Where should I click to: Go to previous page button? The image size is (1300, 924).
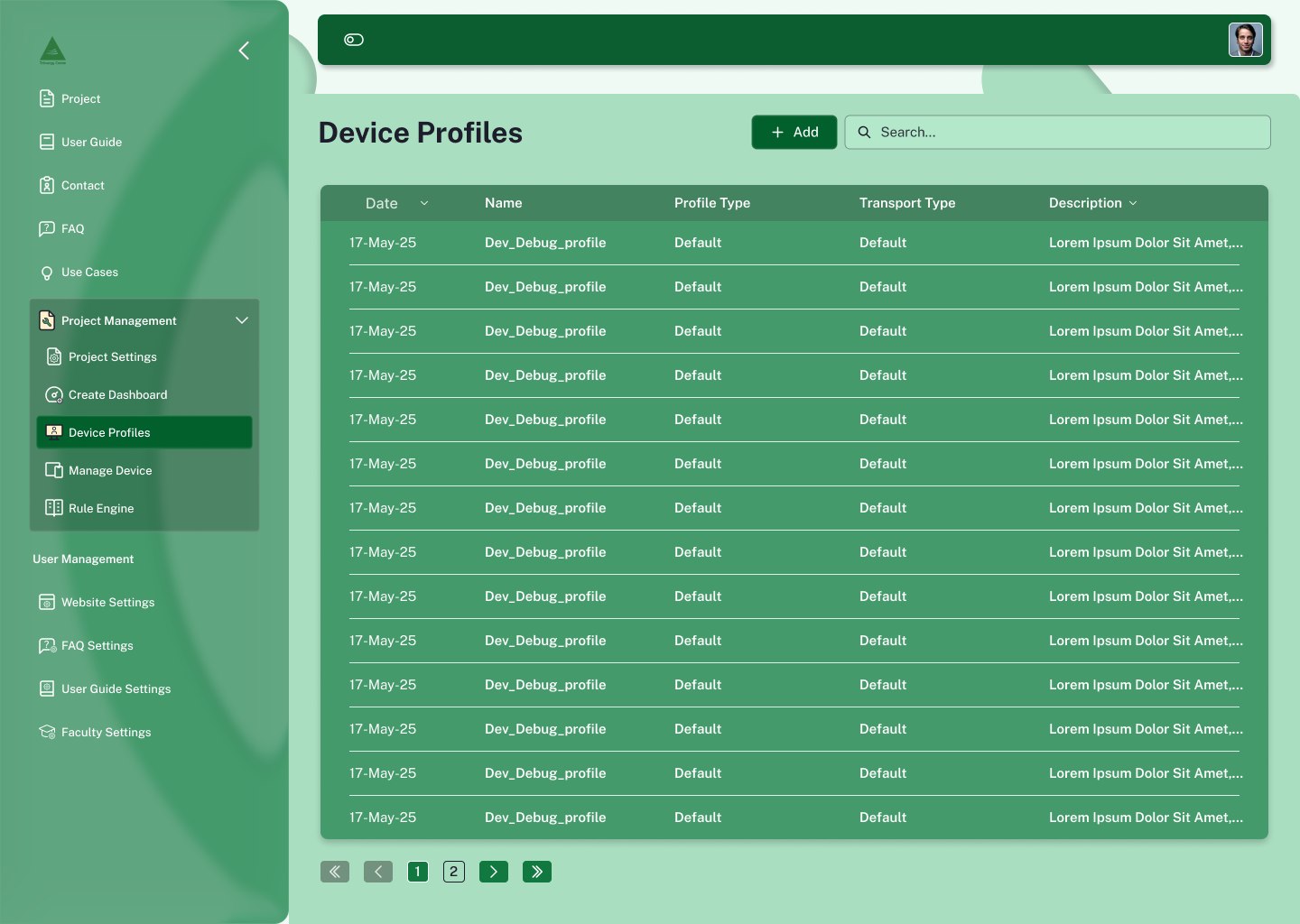378,872
